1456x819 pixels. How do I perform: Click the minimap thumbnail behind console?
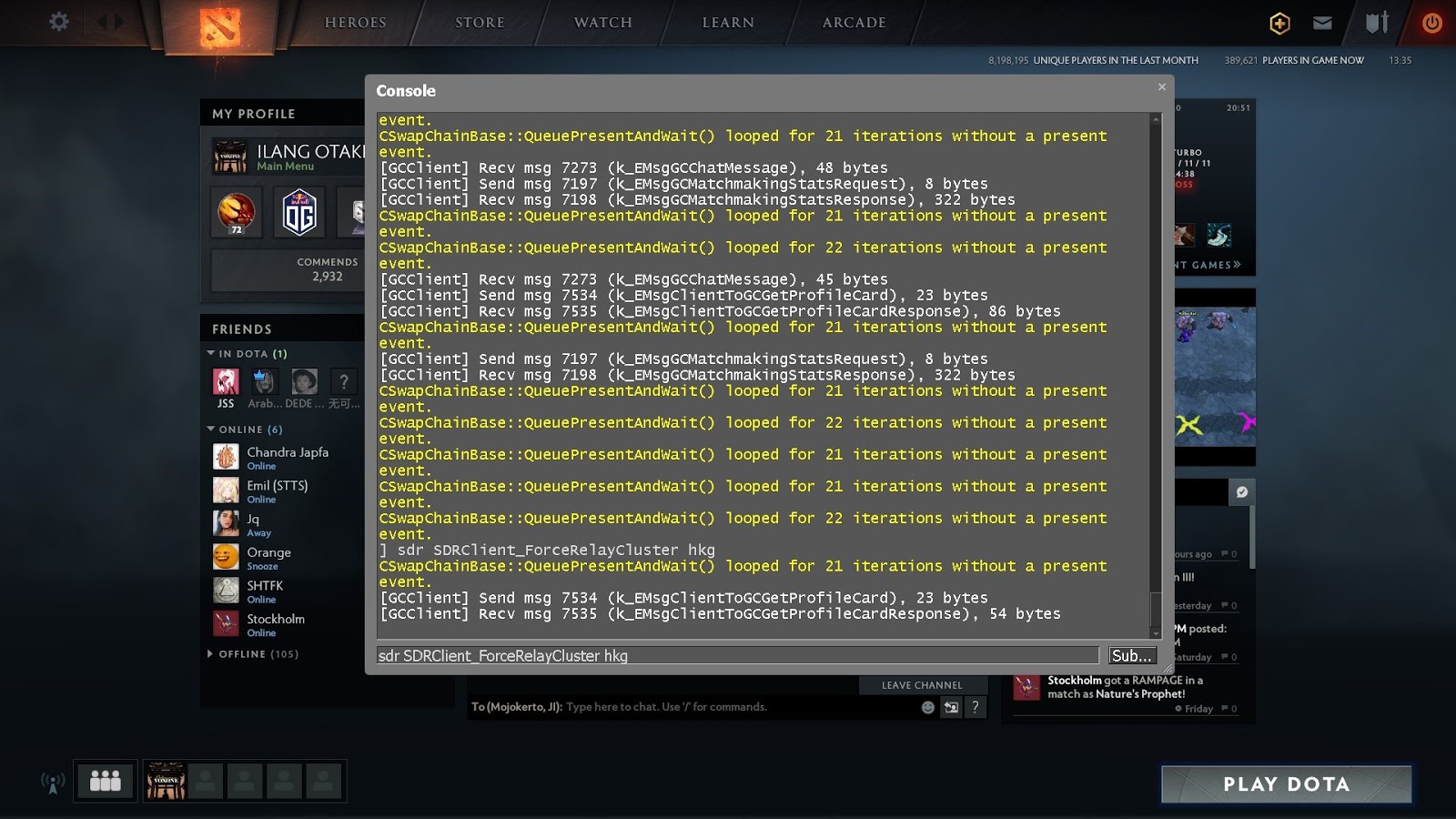[1215, 377]
